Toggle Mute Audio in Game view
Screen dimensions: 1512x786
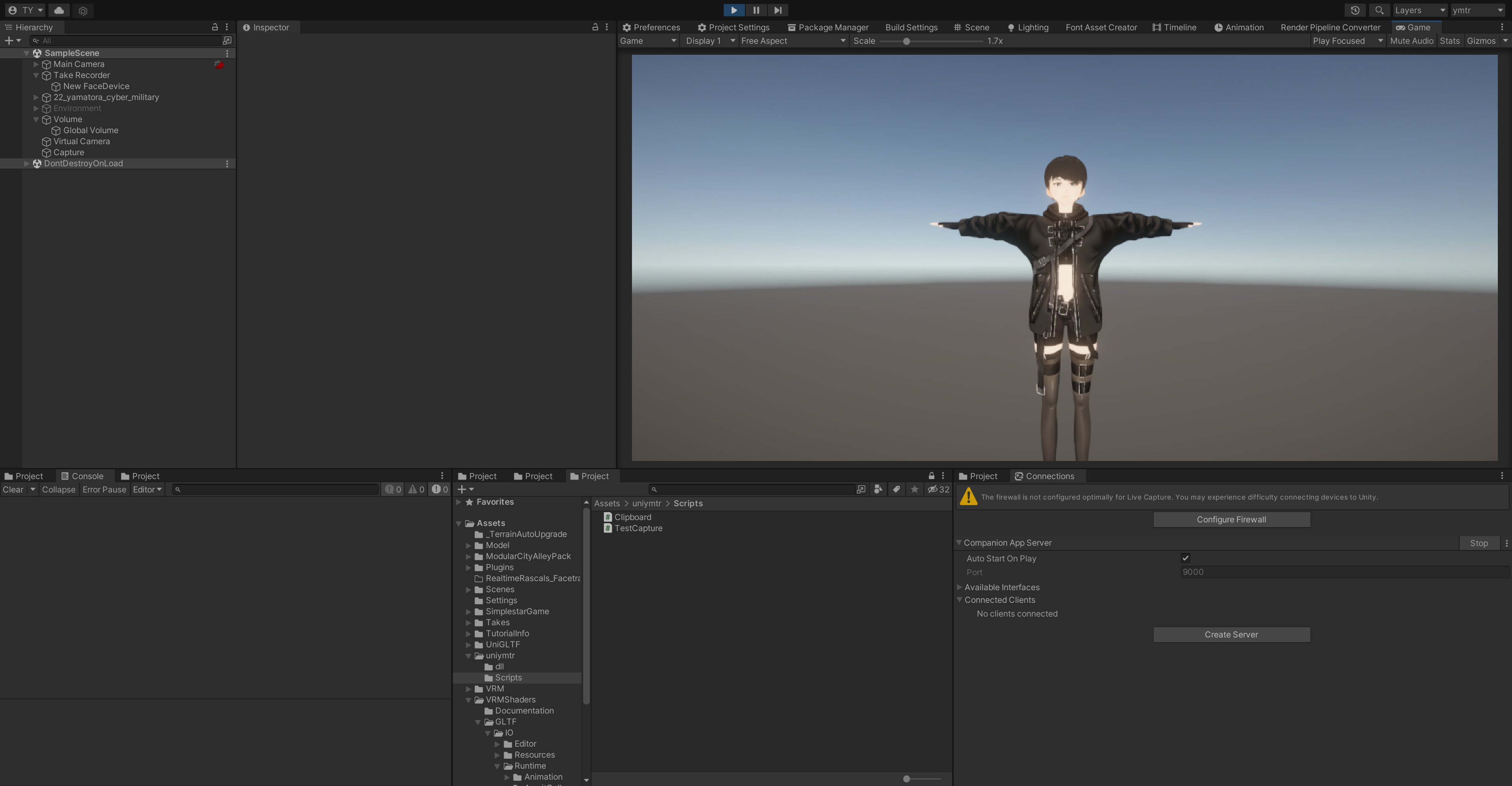tap(1411, 41)
